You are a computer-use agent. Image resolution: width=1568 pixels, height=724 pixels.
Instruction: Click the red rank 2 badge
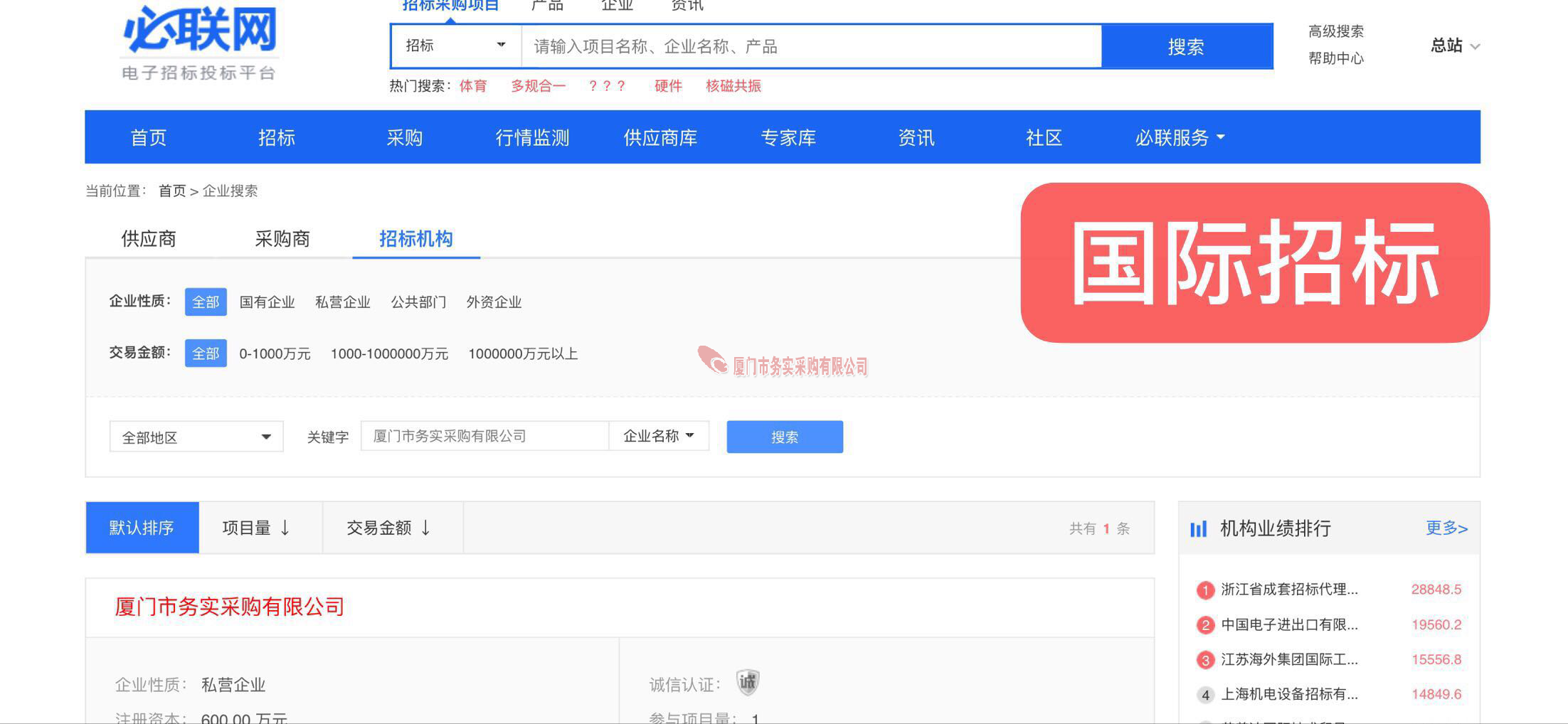point(1204,625)
